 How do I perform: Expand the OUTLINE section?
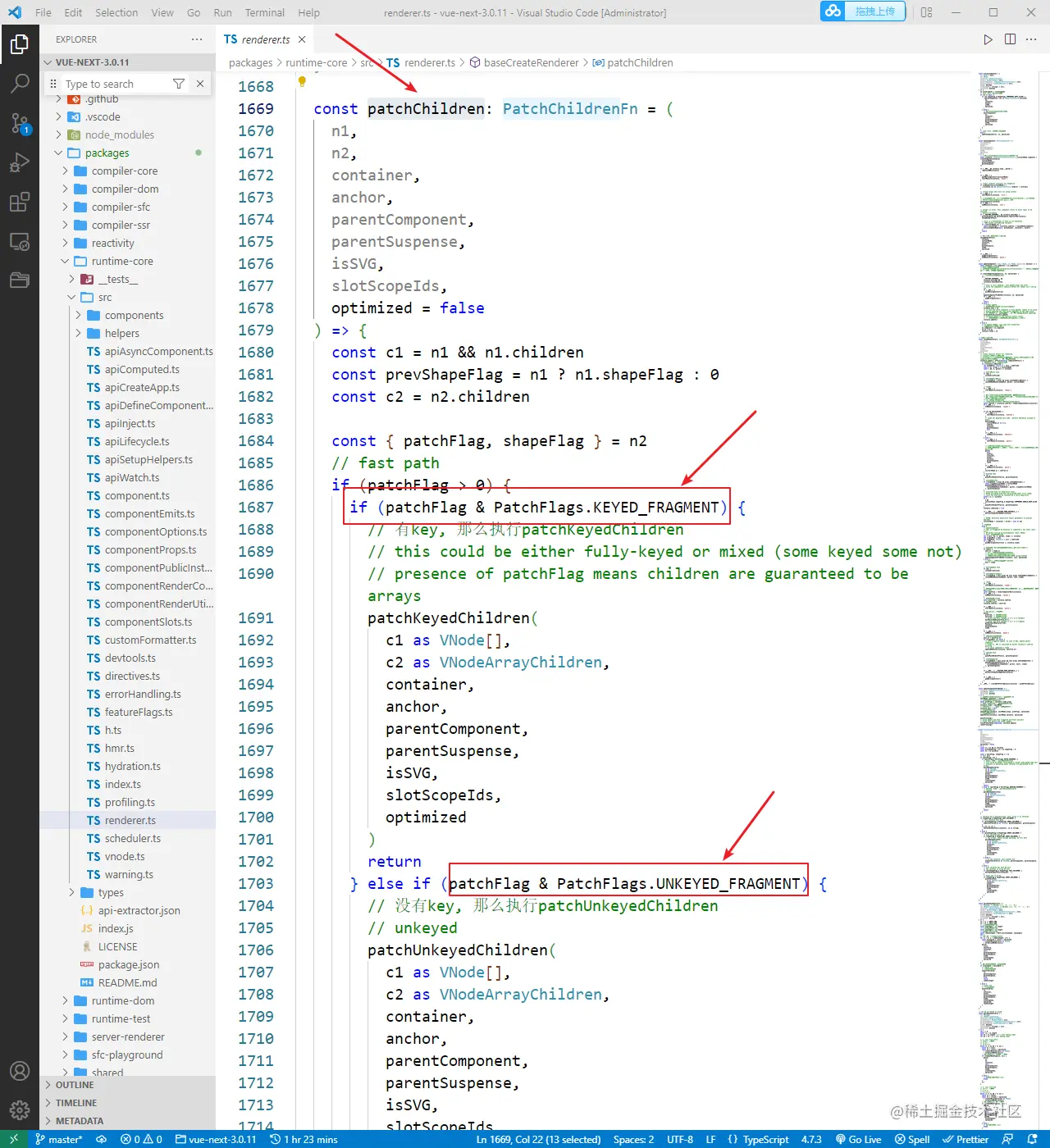(x=127, y=1085)
